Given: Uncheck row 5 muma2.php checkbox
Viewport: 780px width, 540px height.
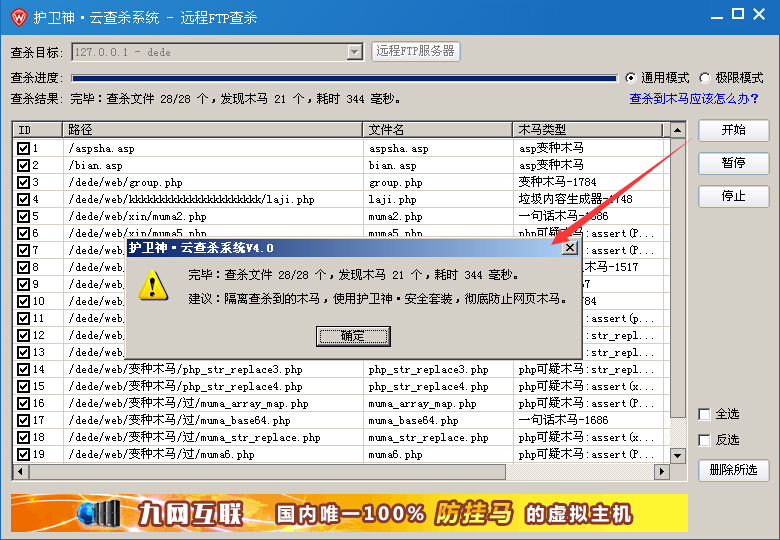Looking at the screenshot, I should [23, 216].
